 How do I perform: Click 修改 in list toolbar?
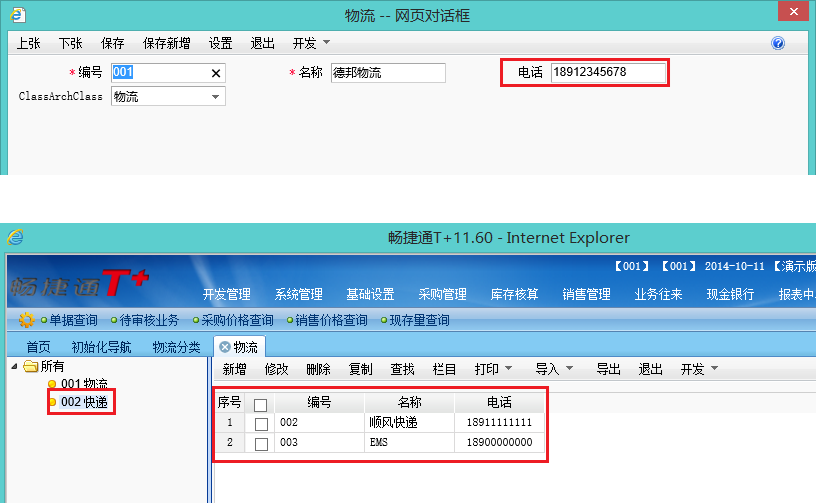coord(276,369)
